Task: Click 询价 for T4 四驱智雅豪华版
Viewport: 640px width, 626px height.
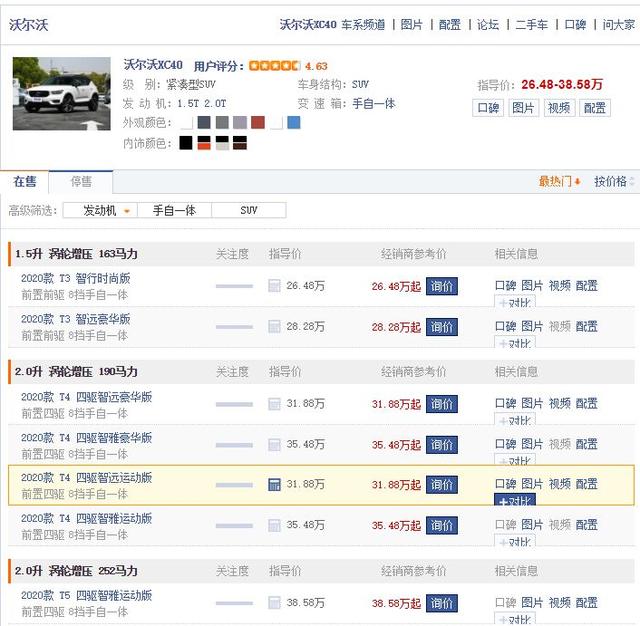Action: click(x=442, y=444)
